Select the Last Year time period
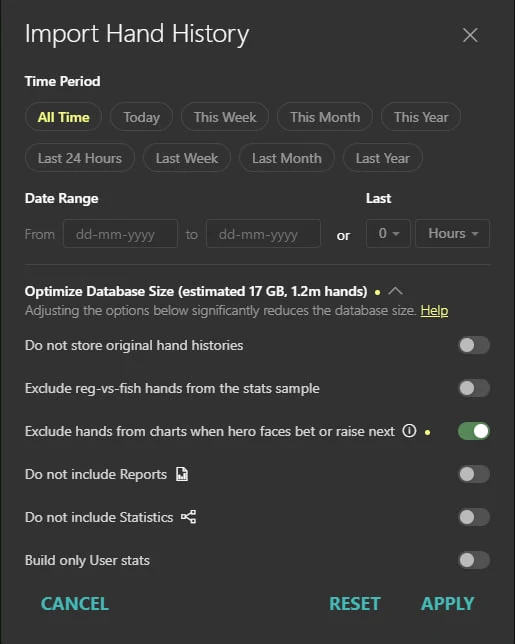Image resolution: width=515 pixels, height=644 pixels. pos(382,158)
